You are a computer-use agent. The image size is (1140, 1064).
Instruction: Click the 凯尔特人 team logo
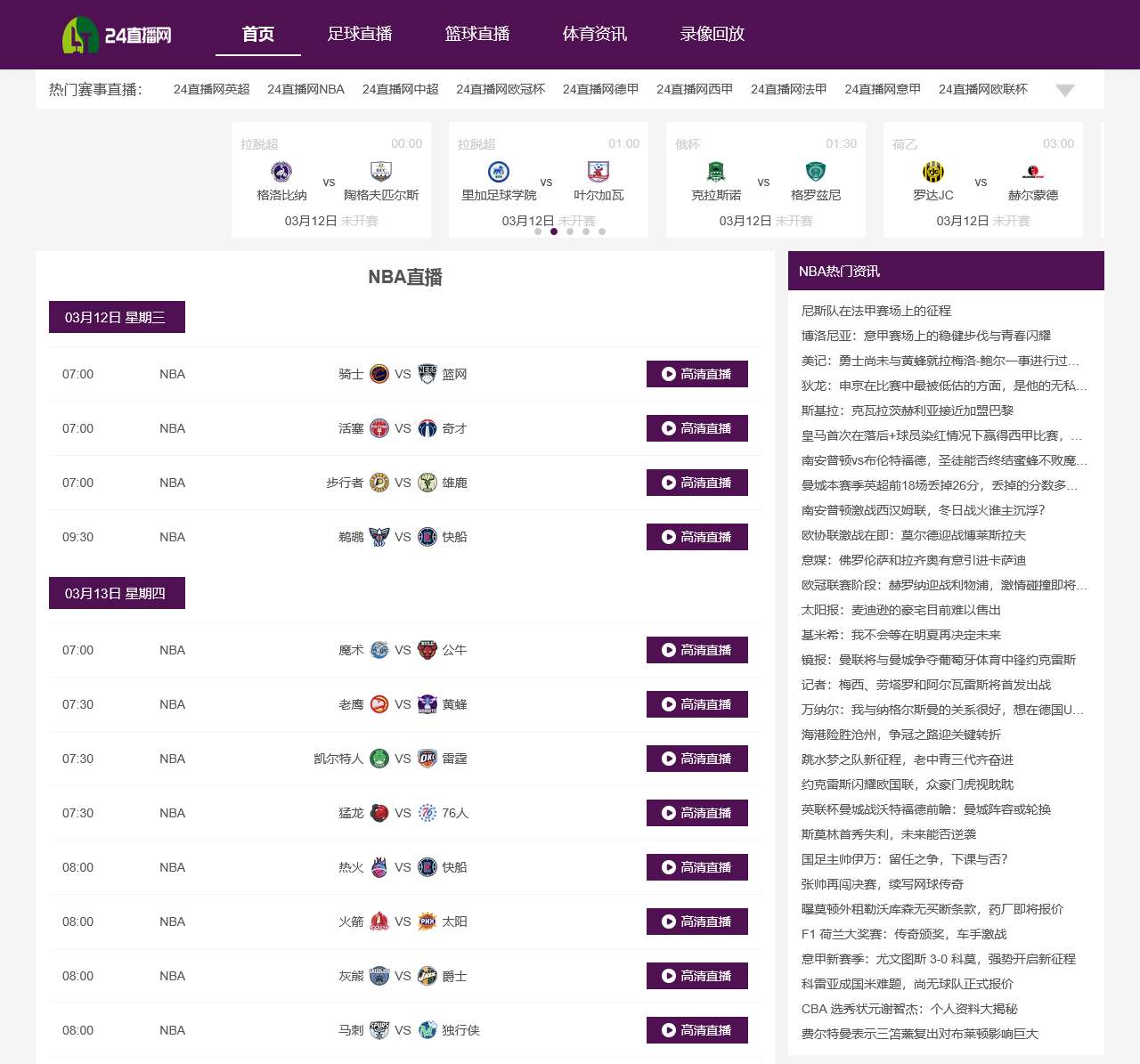tap(379, 759)
